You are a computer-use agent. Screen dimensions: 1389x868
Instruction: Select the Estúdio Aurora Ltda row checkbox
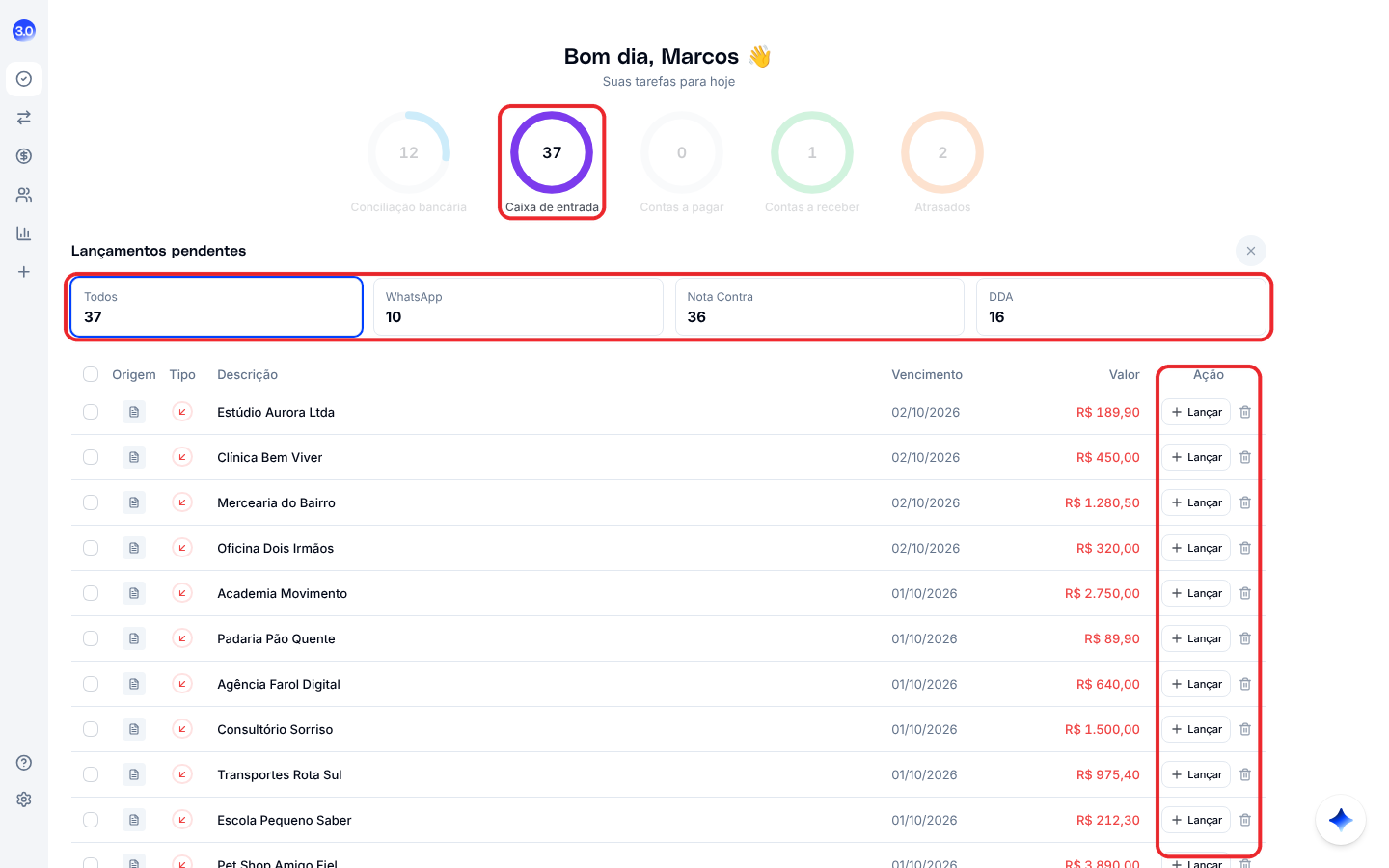(x=91, y=412)
